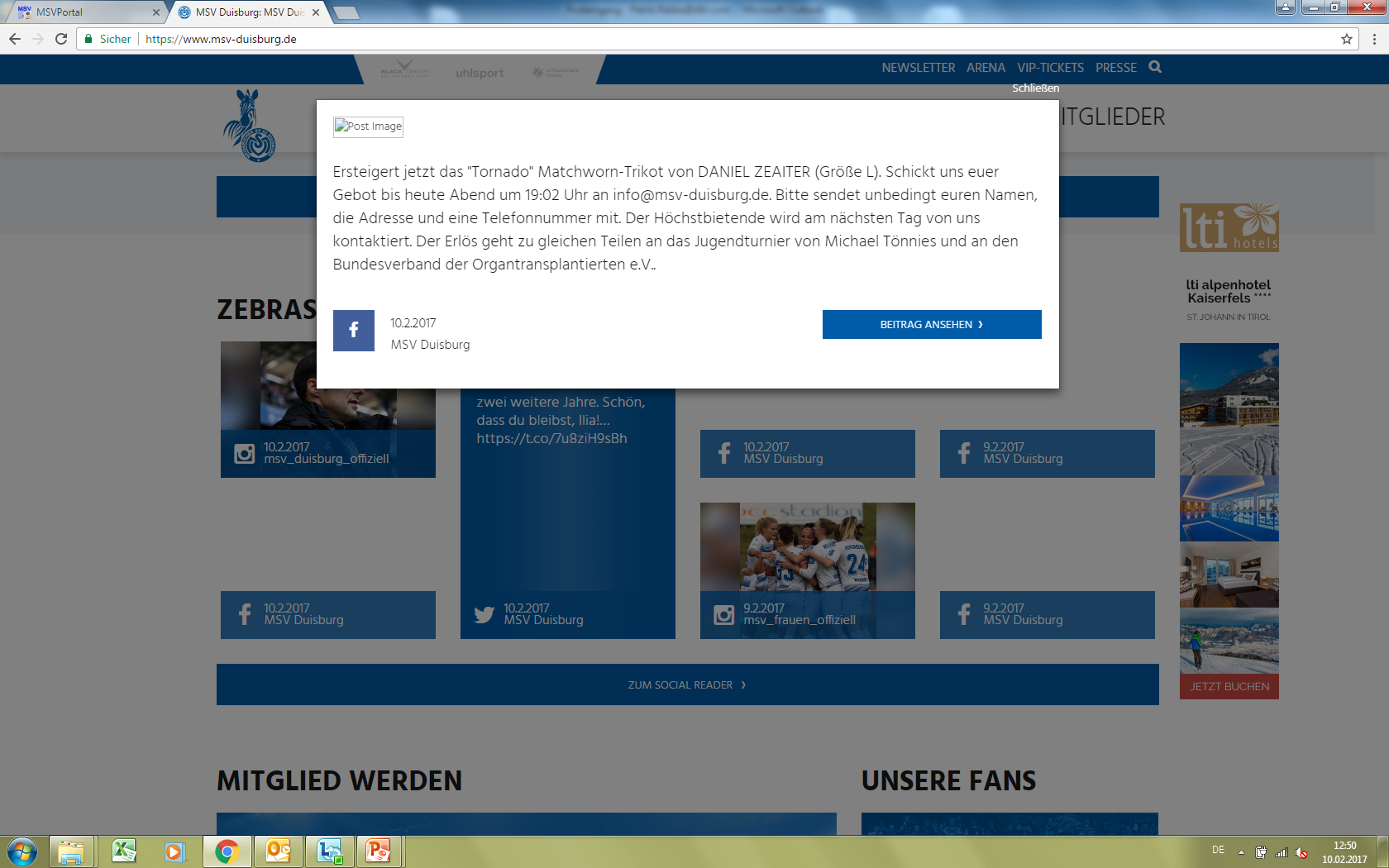
Task: Click the MSV Duisburg zebra logo
Action: [250, 126]
